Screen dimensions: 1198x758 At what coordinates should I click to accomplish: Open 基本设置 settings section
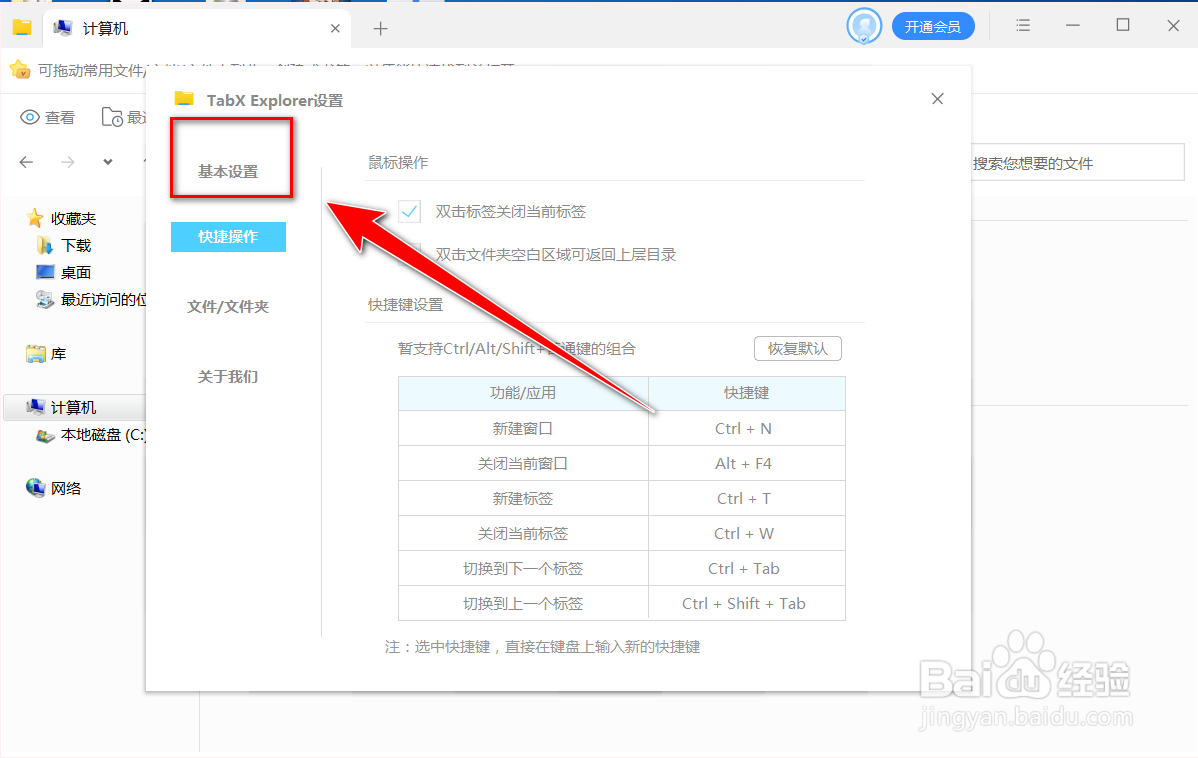228,171
